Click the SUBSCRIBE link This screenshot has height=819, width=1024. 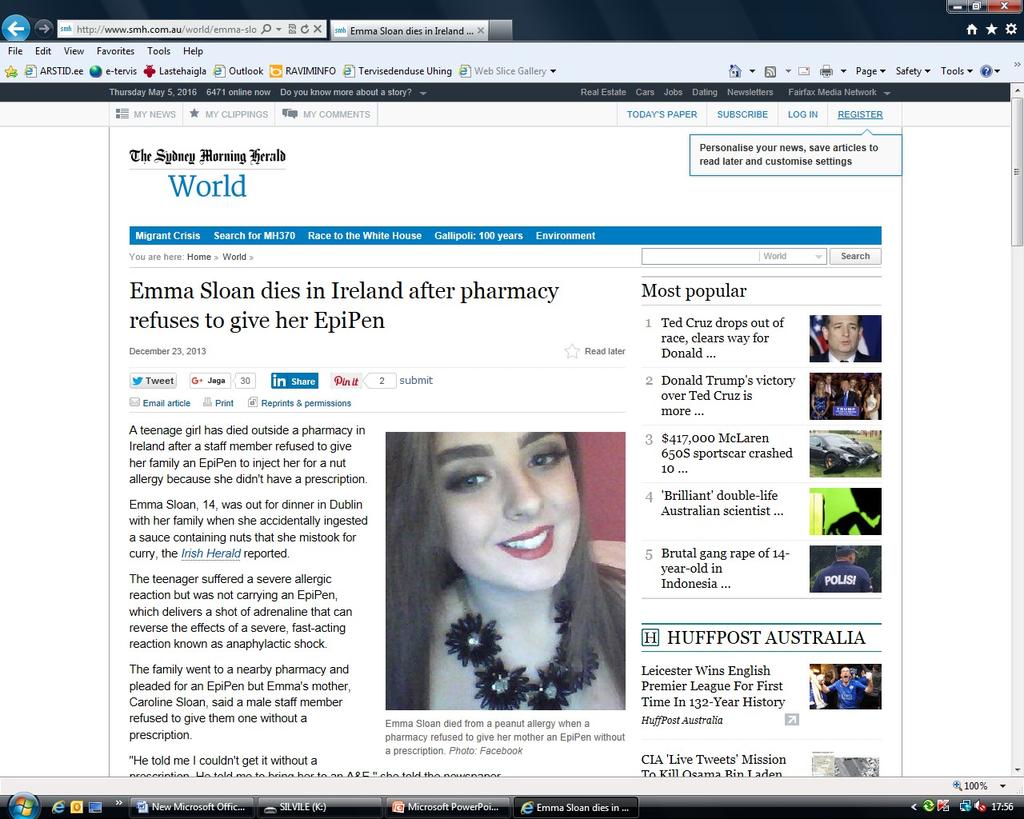coord(743,114)
